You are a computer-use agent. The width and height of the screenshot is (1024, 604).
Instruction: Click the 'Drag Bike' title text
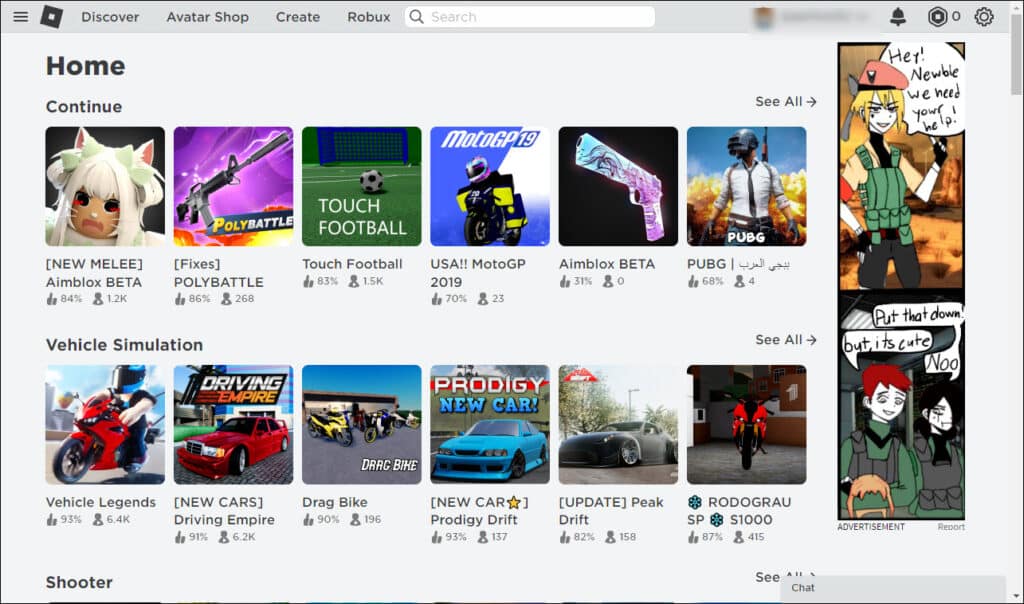334,502
